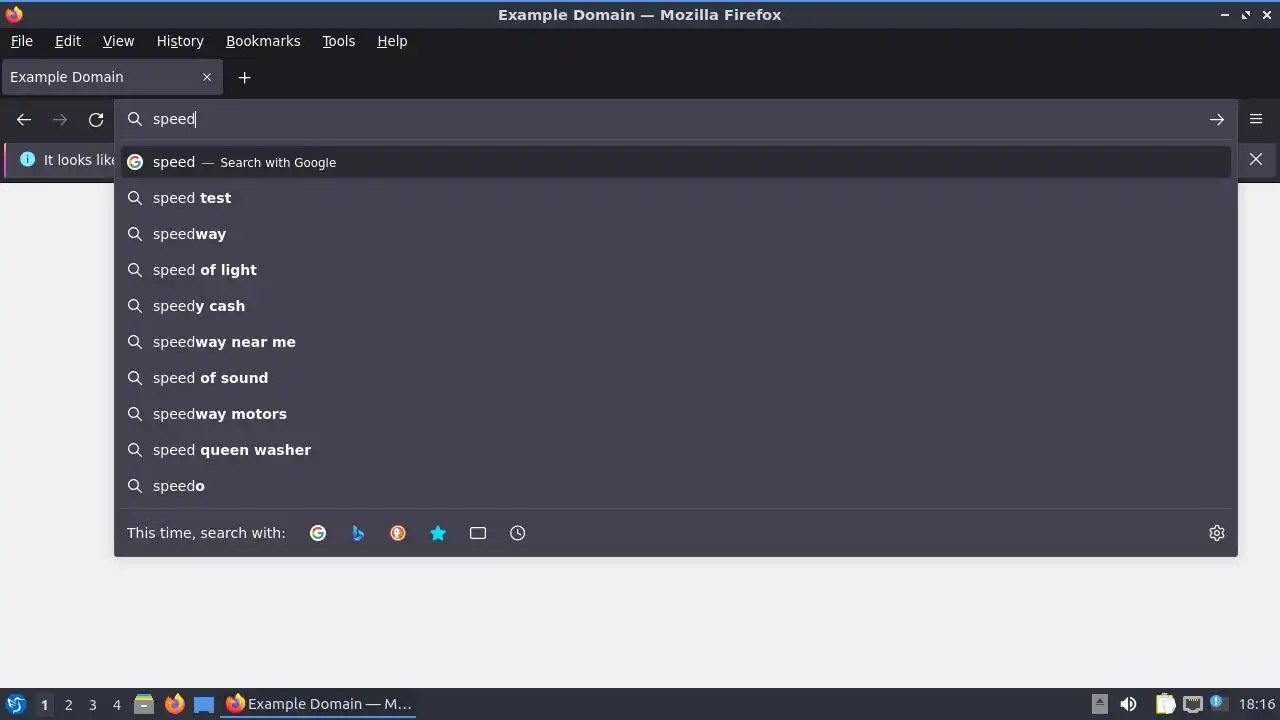Switch to workspace 2
1280x720 pixels.
[x=68, y=704]
